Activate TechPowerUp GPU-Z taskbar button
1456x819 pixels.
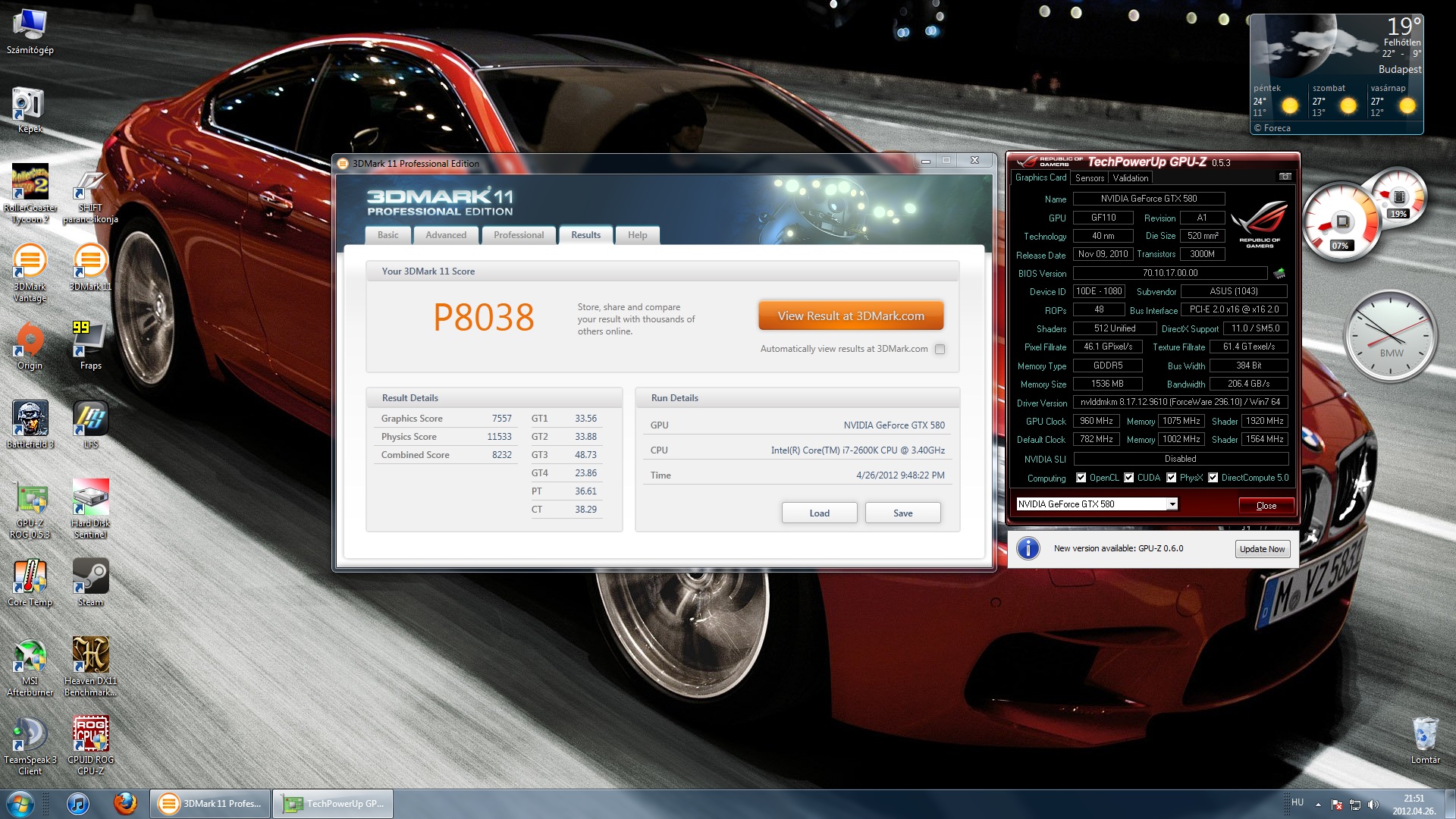(333, 804)
